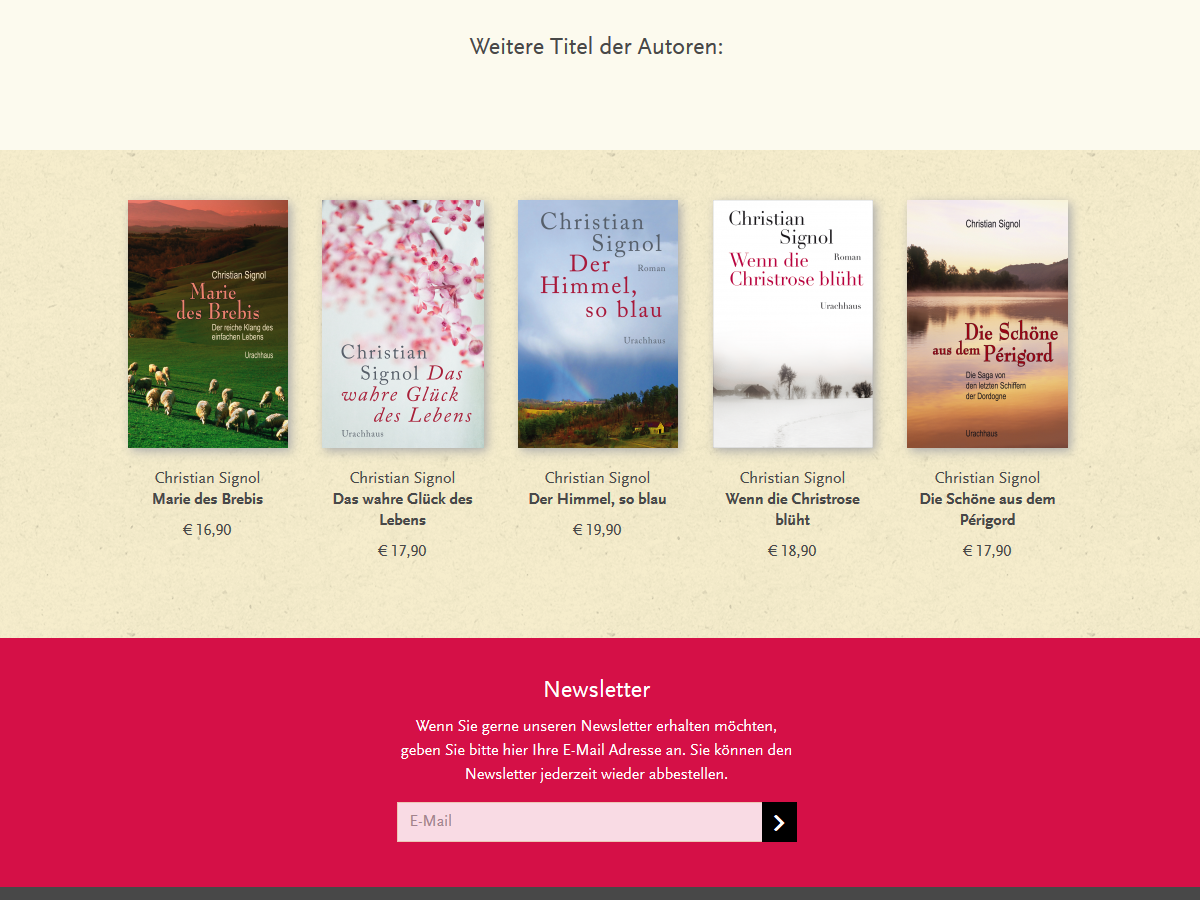Viewport: 1200px width, 900px height.
Task: Select author Christian Signol under first book
Action: click(208, 478)
